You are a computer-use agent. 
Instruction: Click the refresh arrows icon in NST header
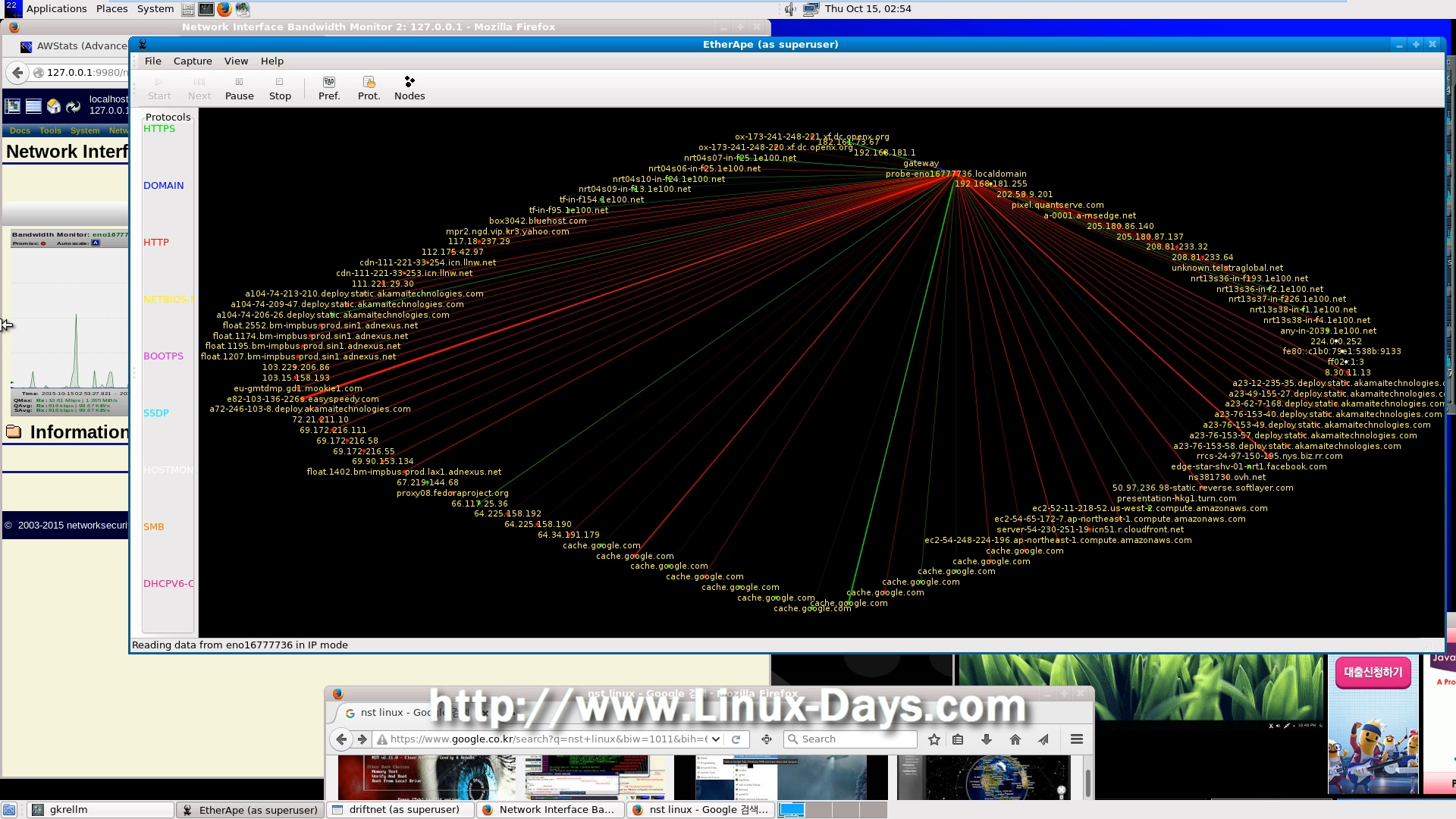73,106
